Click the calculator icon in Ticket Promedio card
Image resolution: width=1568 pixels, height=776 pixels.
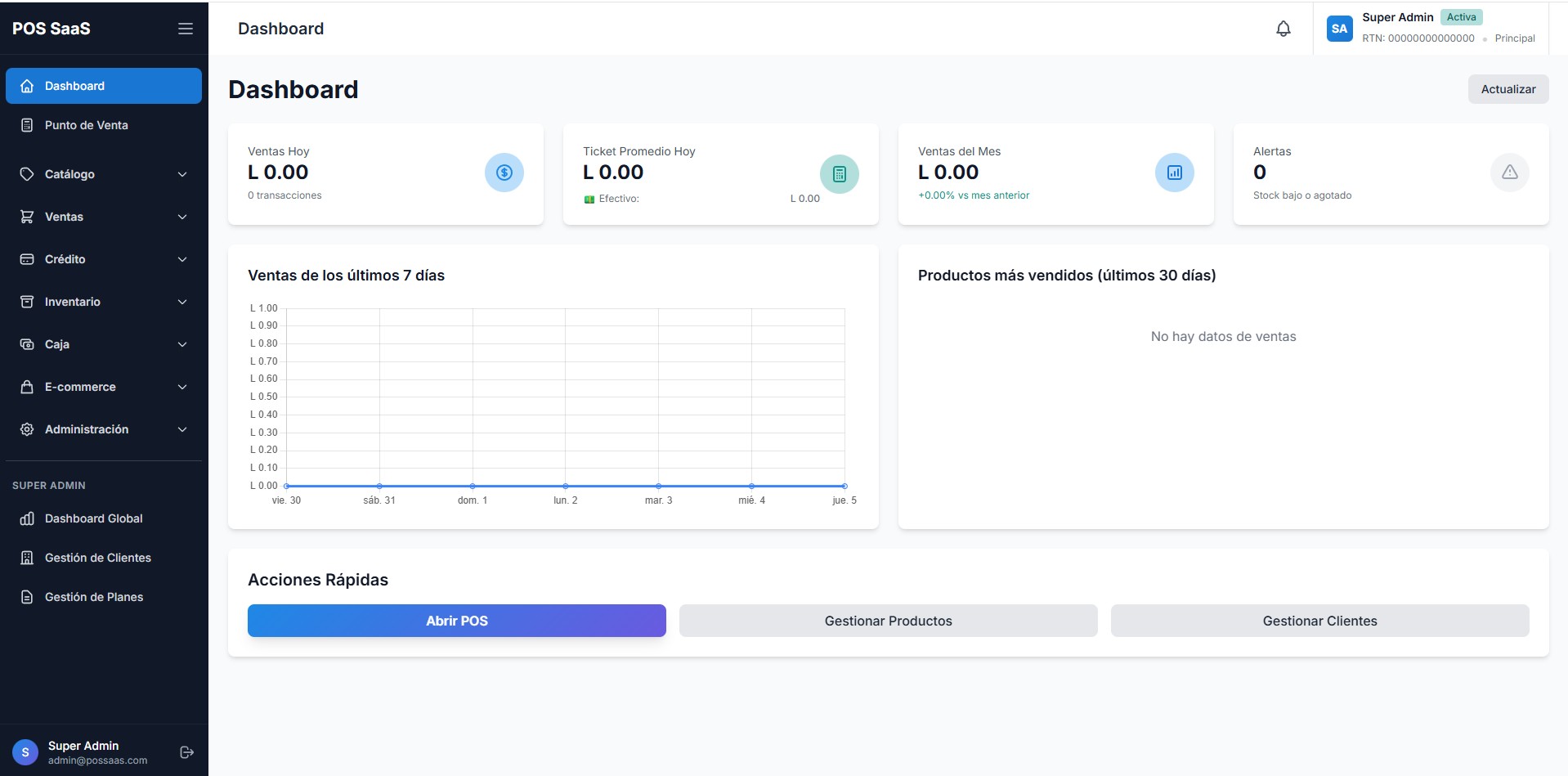[839, 173]
